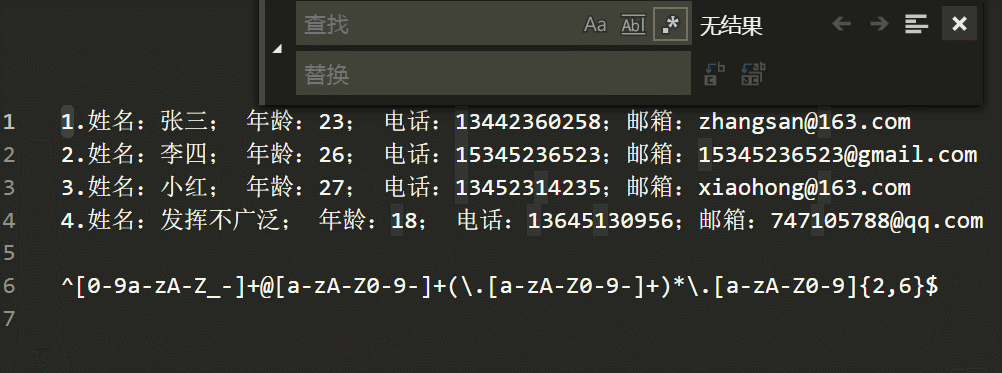Go to next match arrow

pyautogui.click(x=879, y=24)
